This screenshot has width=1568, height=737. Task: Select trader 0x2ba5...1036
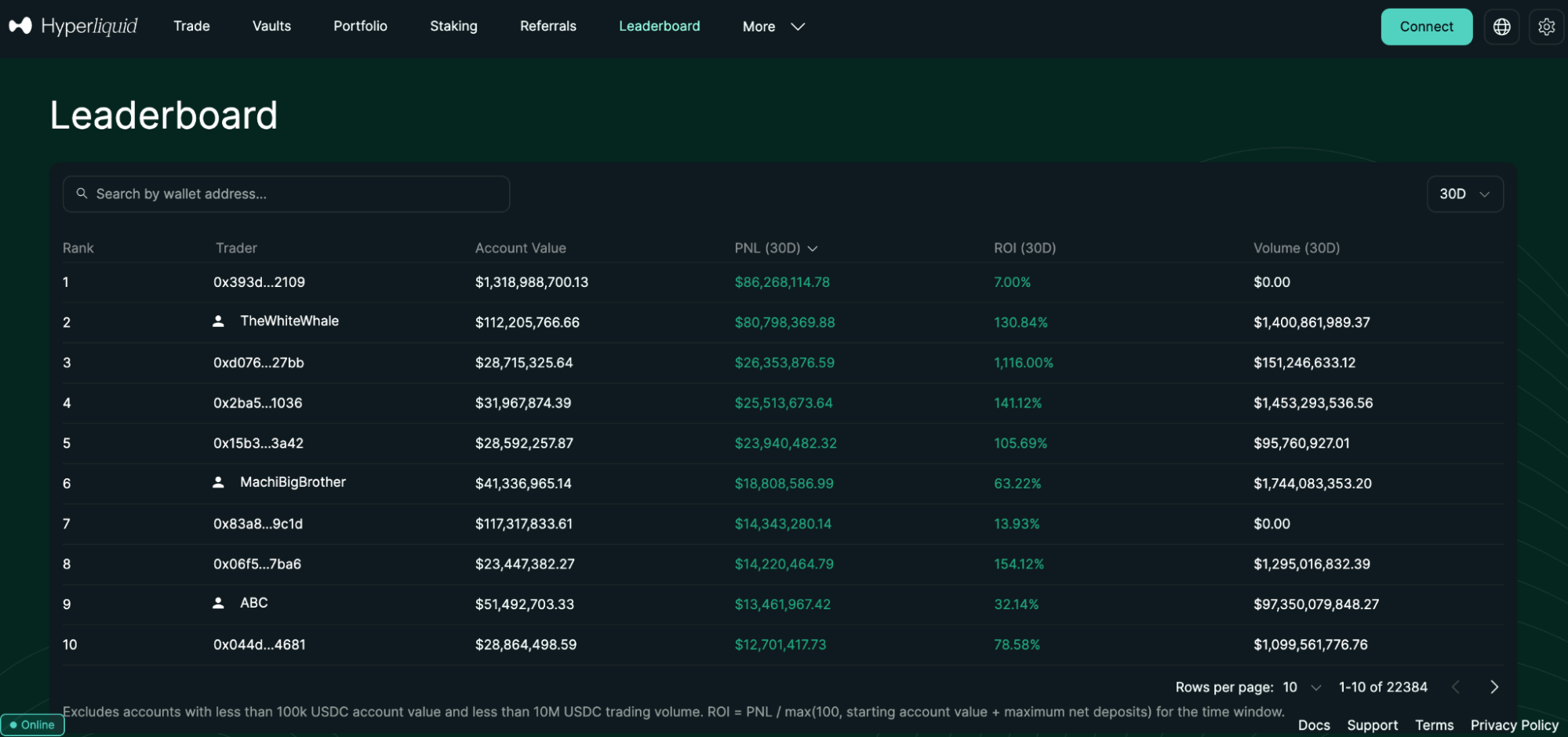tap(257, 403)
